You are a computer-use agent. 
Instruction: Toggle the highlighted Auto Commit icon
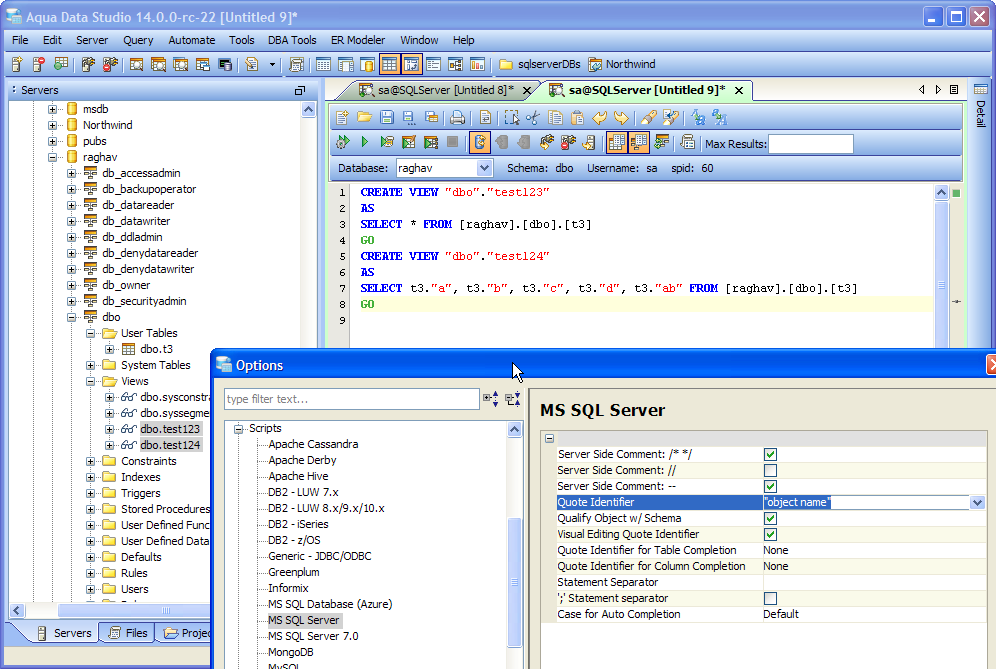pos(480,142)
